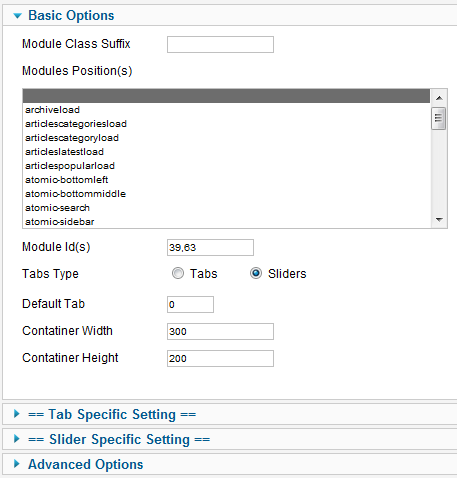The width and height of the screenshot is (457, 478).
Task: Choose atomic-bottomleft in the list
Action: pos(226,180)
